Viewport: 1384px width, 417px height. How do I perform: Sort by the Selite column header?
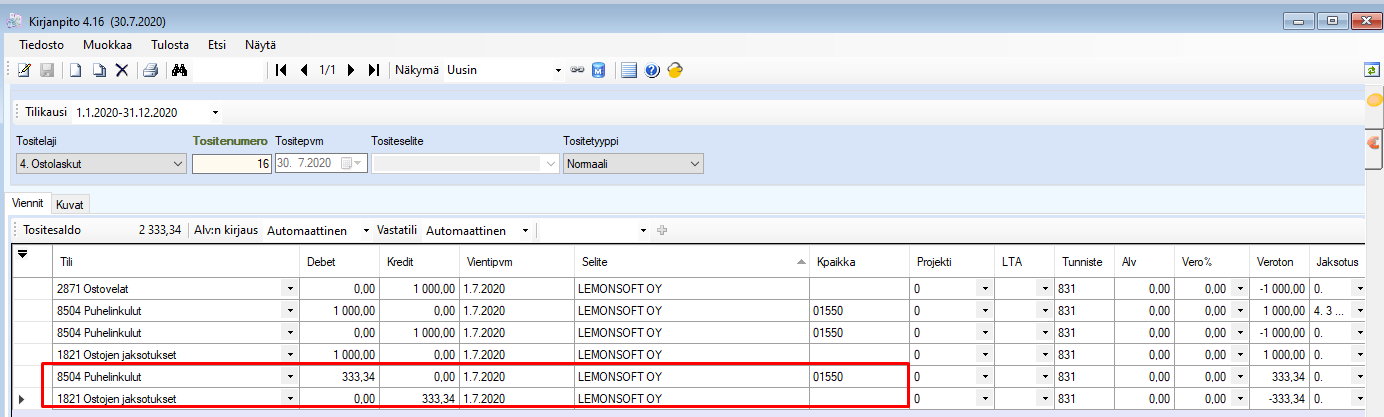(x=690, y=260)
